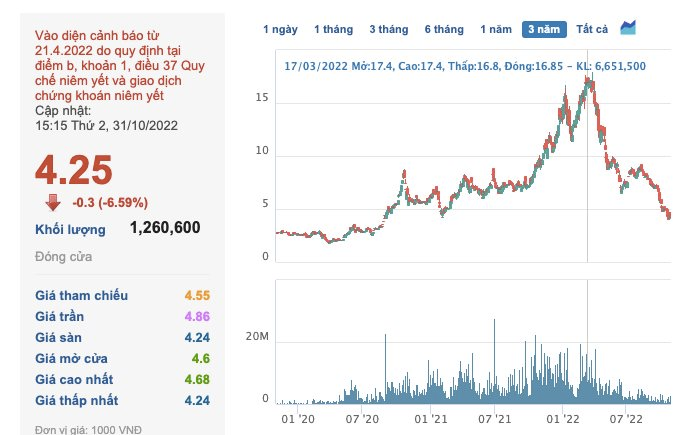Click the red down arrow price indicator
This screenshot has height=435, width=687.
[x=52, y=202]
